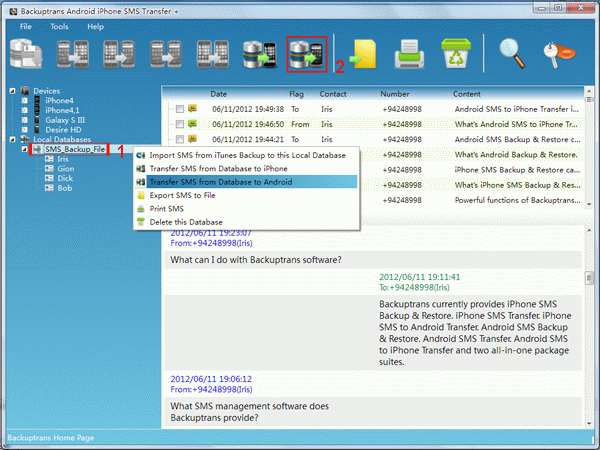The height and width of the screenshot is (450, 600).
Task: Select the checkbox for the 19:44:21 message
Action: tap(179, 139)
